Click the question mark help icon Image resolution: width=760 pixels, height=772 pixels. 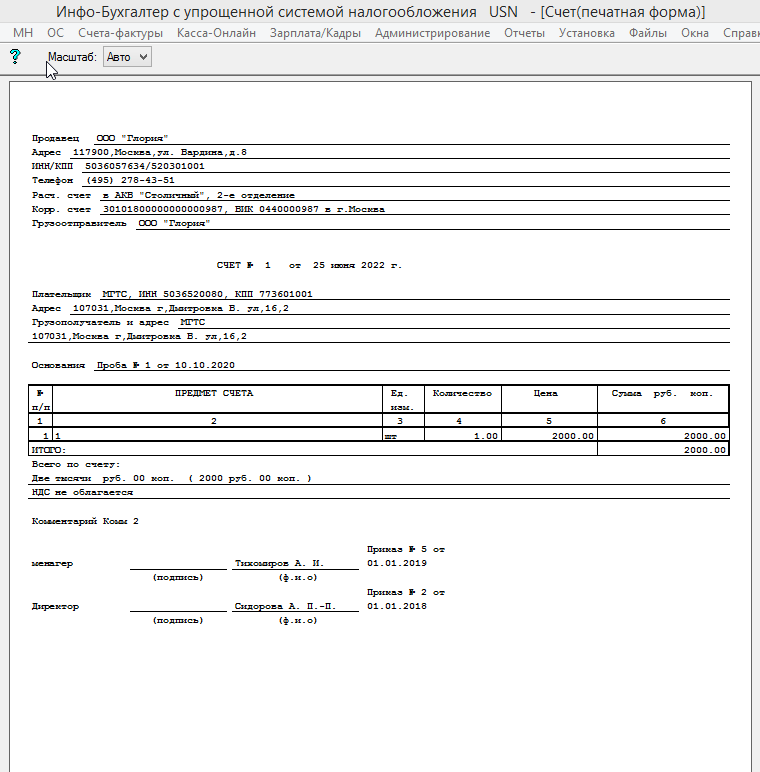(15, 57)
